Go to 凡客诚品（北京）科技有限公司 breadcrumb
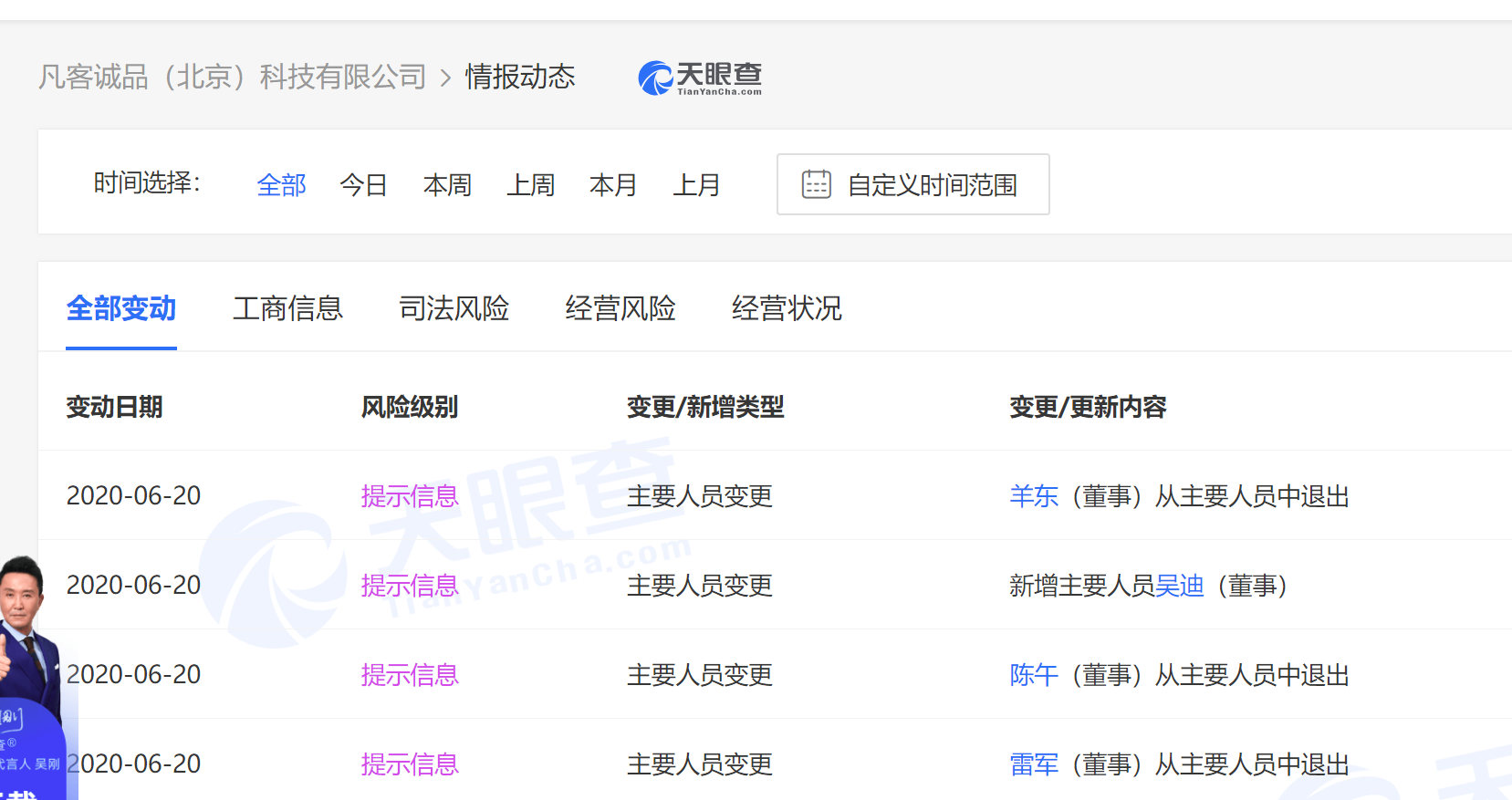This screenshot has width=1512, height=800. click(x=233, y=77)
